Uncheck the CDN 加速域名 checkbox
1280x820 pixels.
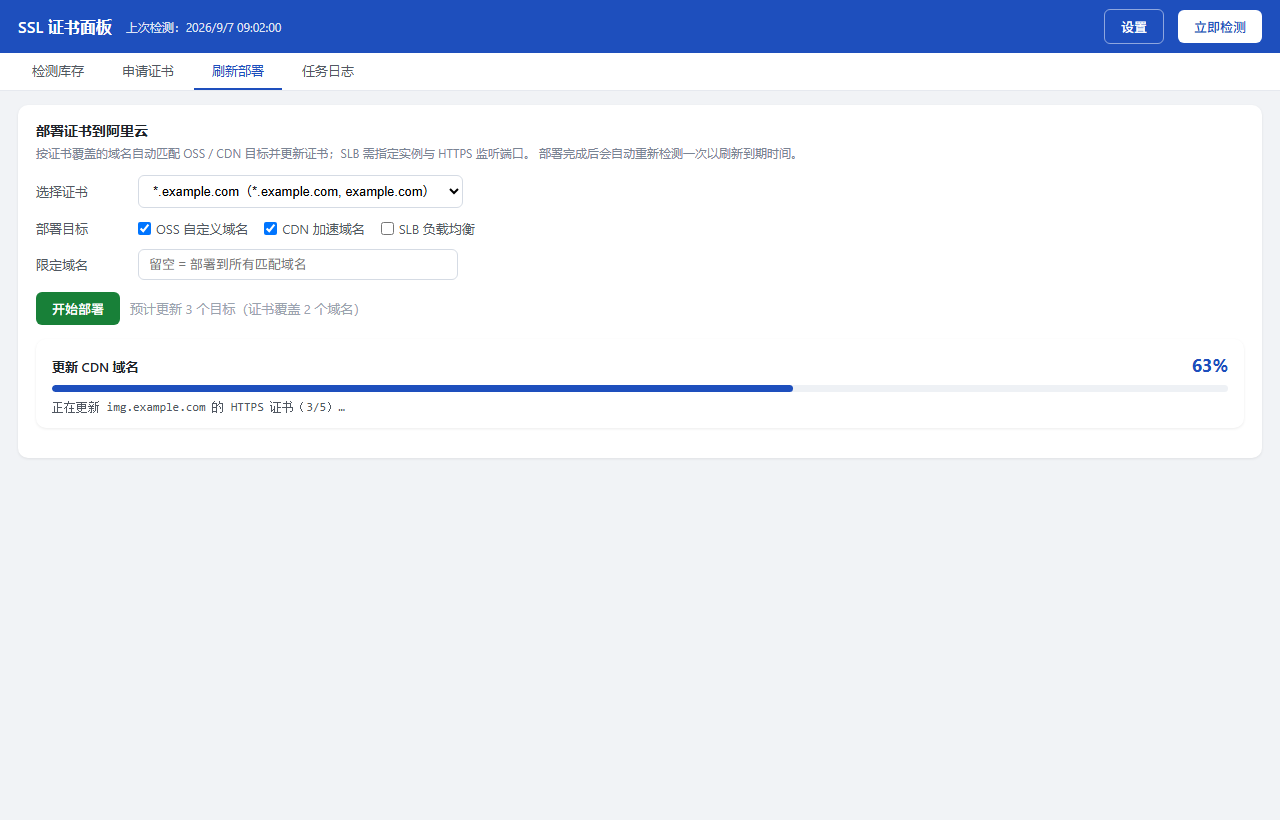click(x=270, y=228)
